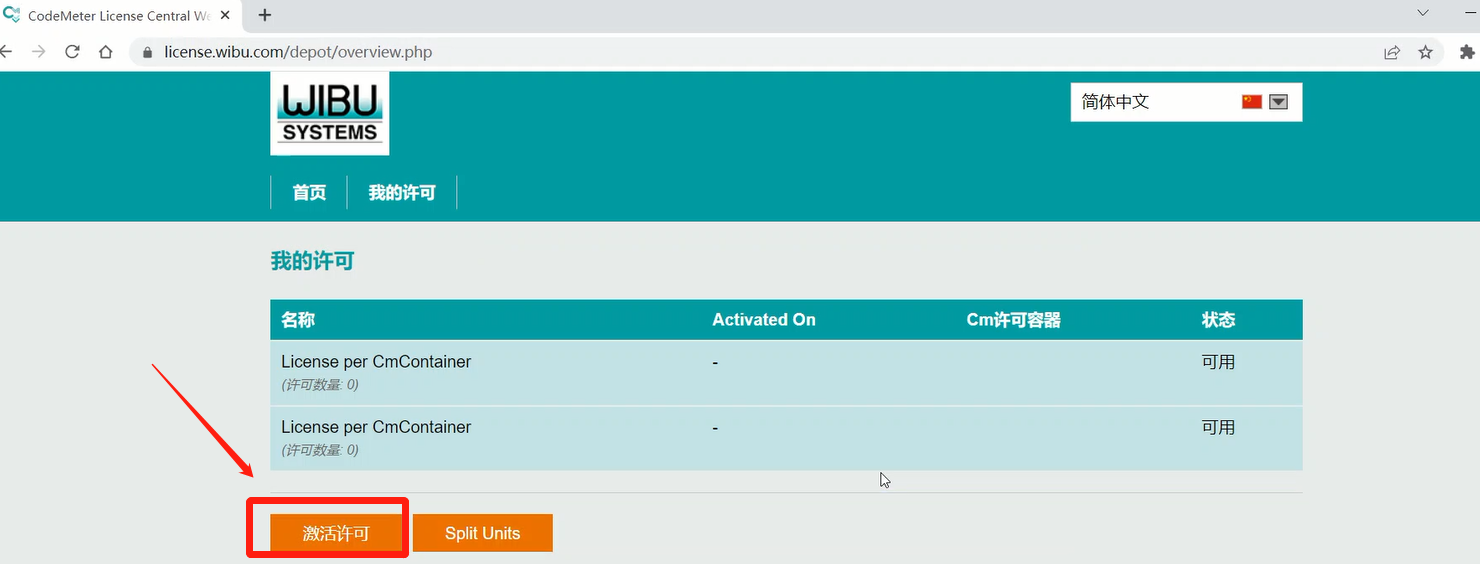1480x564 pixels.
Task: Open the 首页 menu item
Action: click(309, 193)
